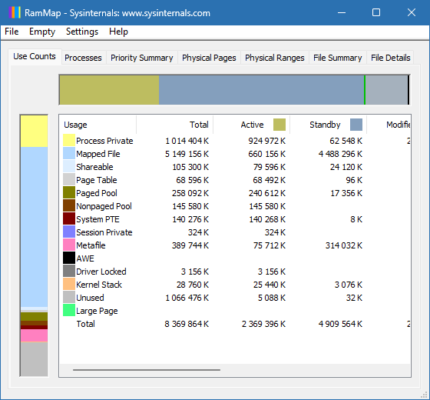Click the Unused total 1 066 476 K
The image size is (430, 400).
pyautogui.click(x=187, y=298)
